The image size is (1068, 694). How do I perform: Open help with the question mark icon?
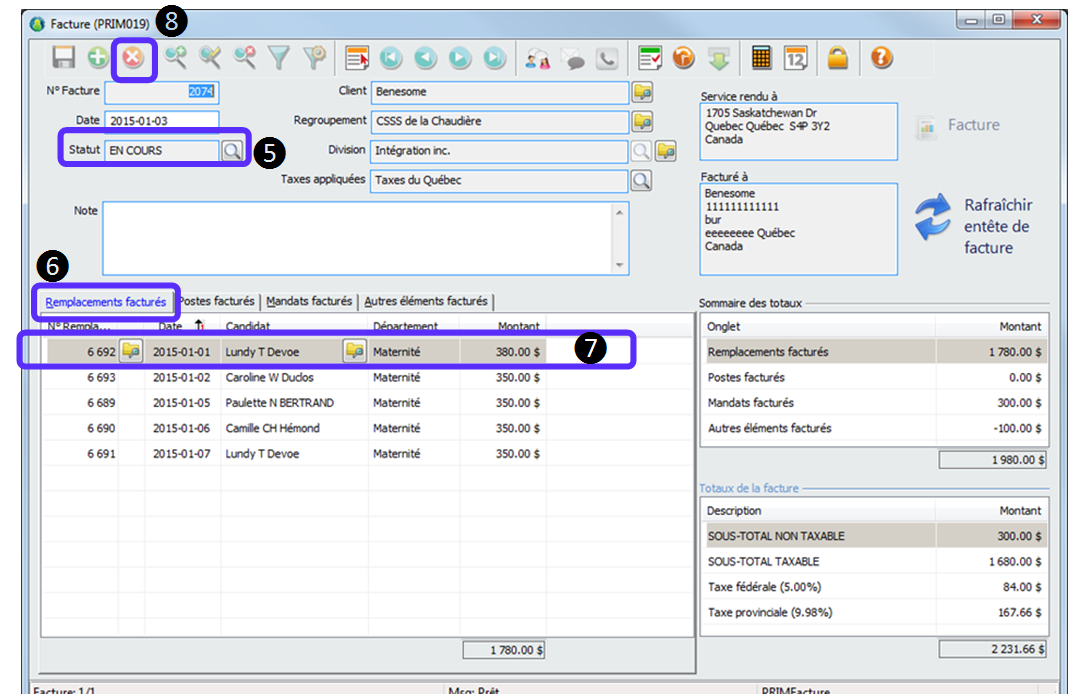click(x=880, y=58)
